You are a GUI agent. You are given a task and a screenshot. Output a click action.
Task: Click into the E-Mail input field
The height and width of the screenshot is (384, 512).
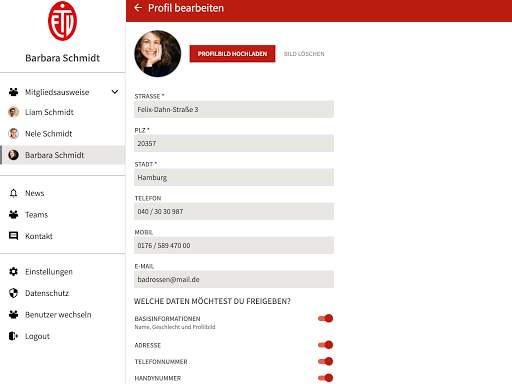234,279
